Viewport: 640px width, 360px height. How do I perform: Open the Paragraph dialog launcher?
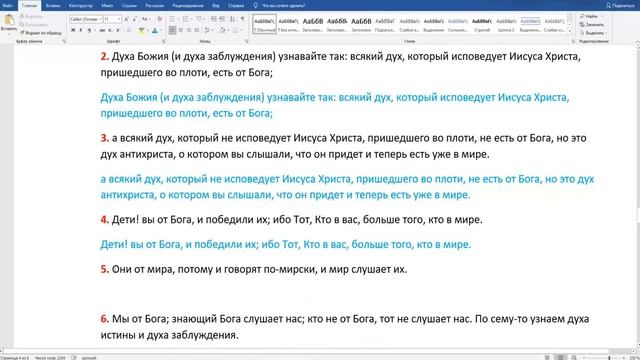247,41
